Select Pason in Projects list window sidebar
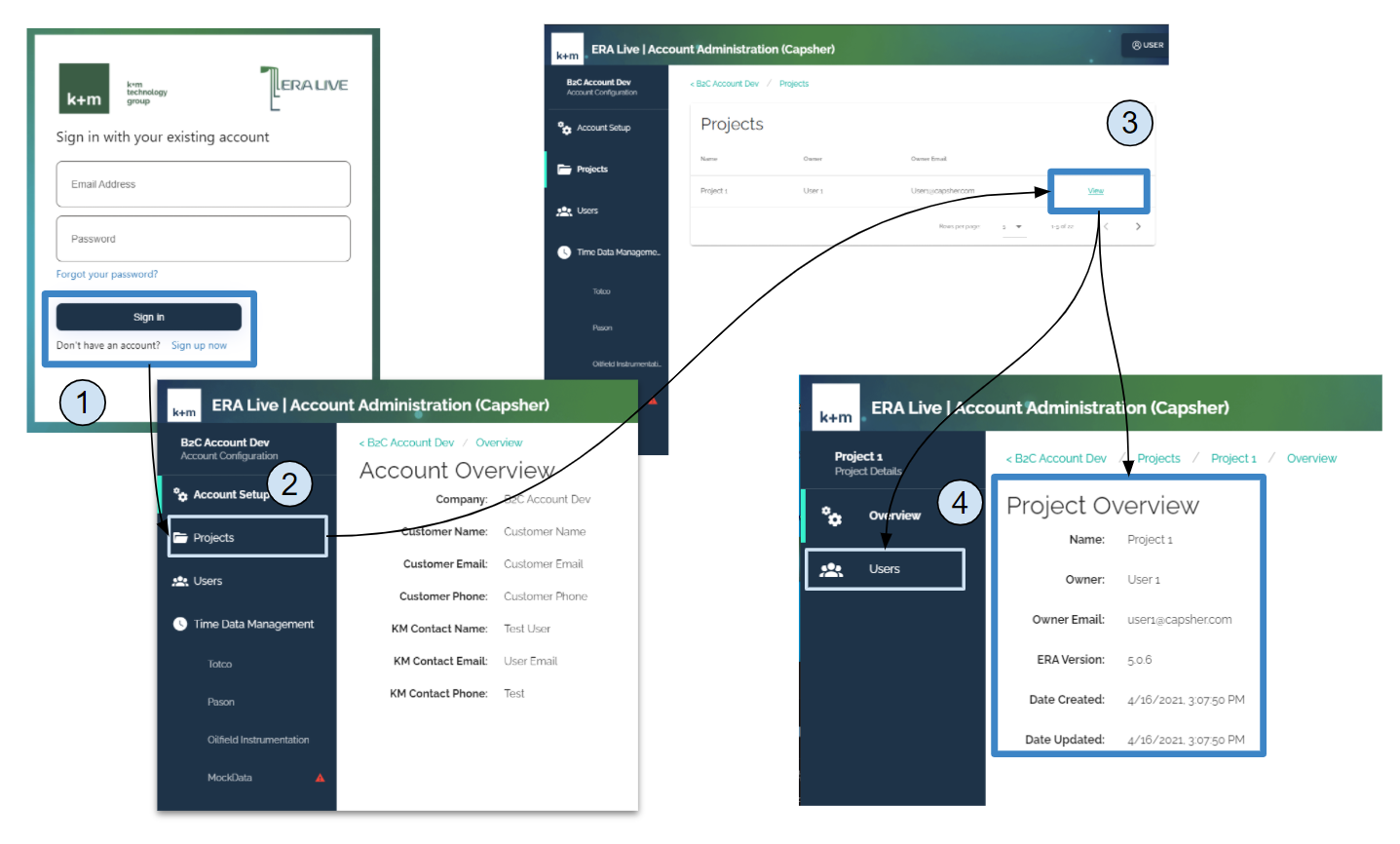 click(x=602, y=328)
